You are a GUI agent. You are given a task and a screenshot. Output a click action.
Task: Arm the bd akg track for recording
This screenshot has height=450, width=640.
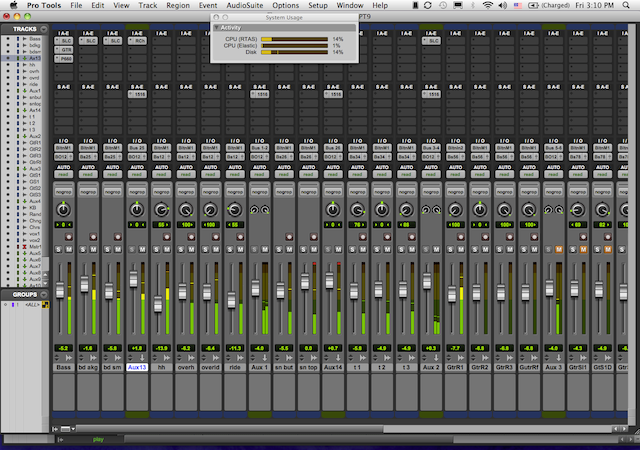(93, 237)
